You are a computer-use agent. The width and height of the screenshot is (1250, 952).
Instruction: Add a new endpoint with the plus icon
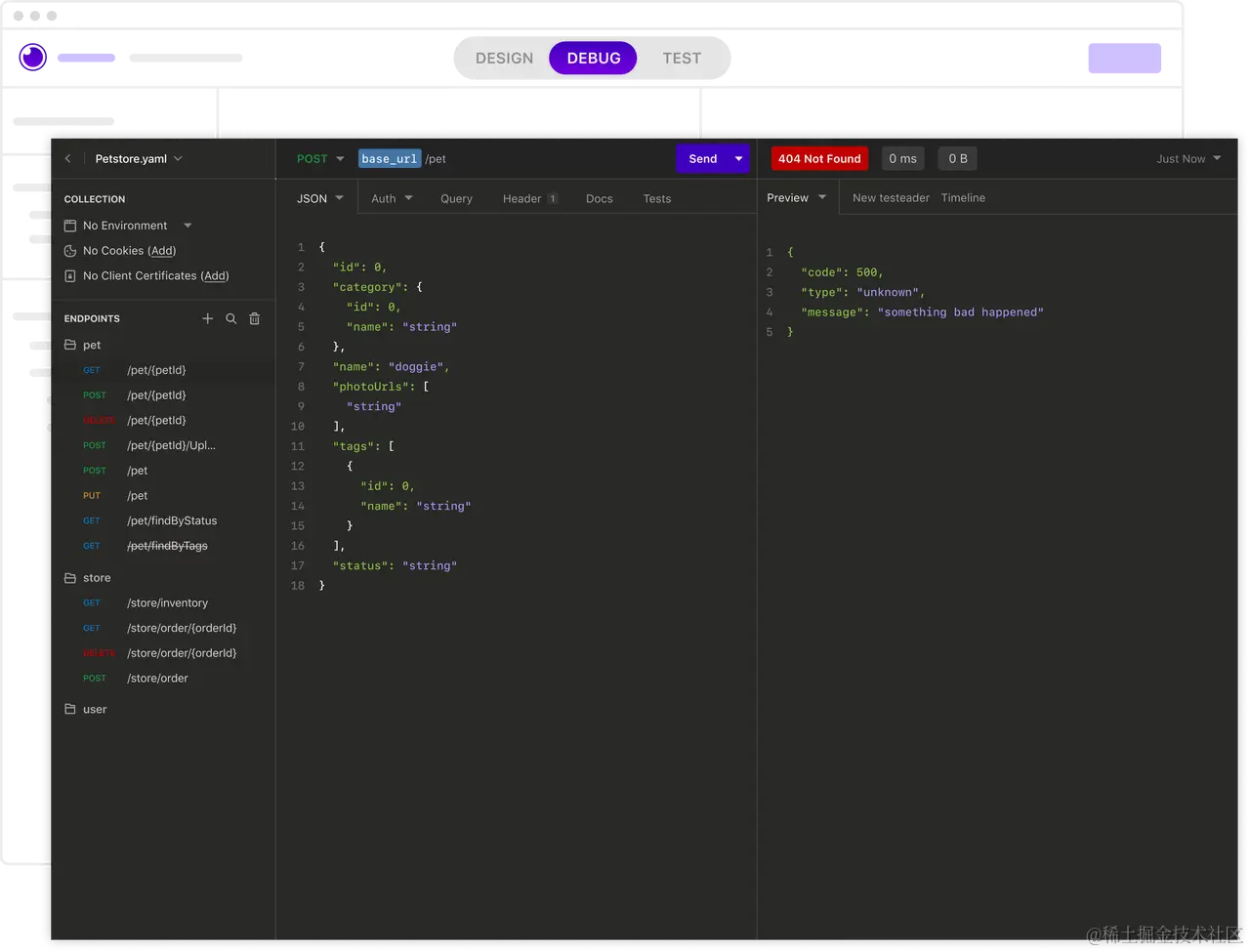point(207,318)
